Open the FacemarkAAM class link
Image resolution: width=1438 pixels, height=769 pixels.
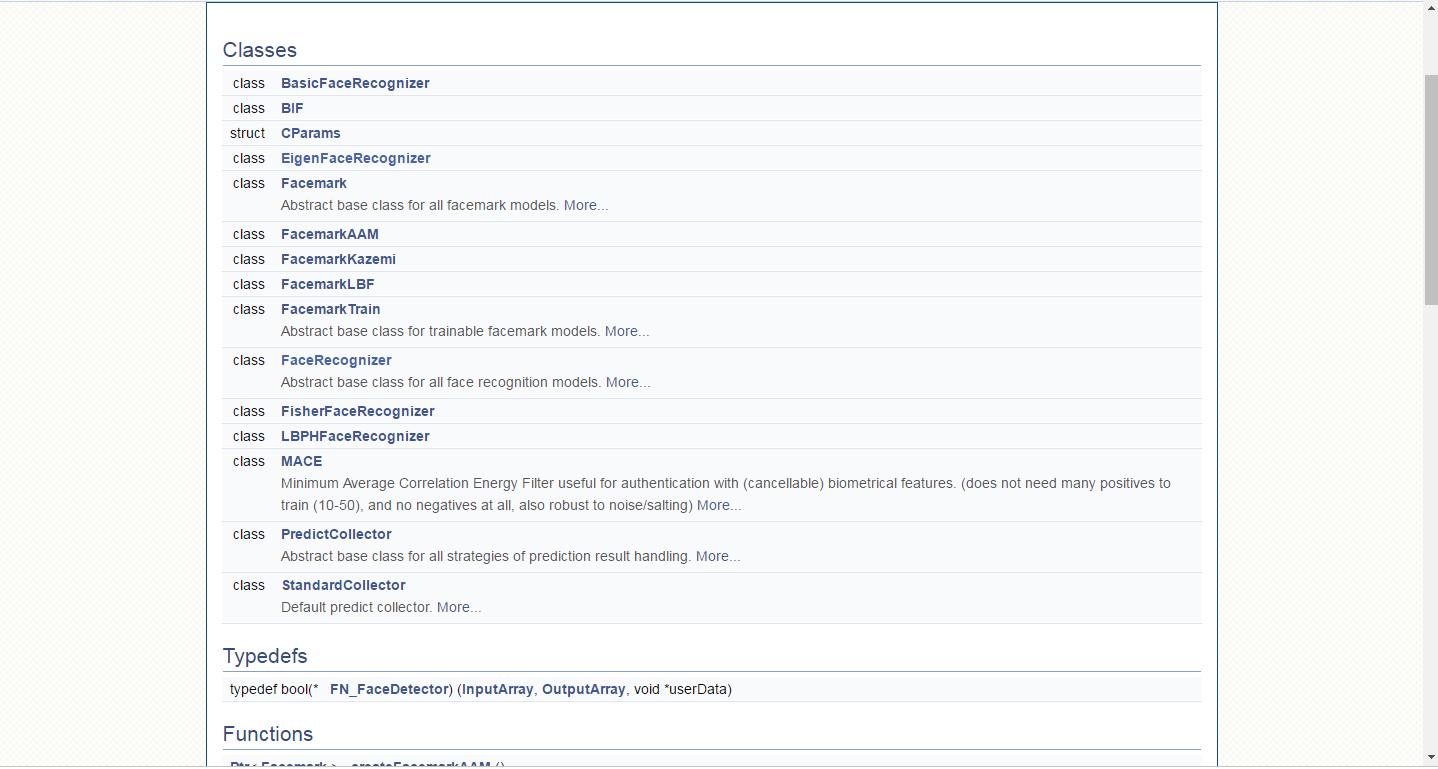click(330, 234)
